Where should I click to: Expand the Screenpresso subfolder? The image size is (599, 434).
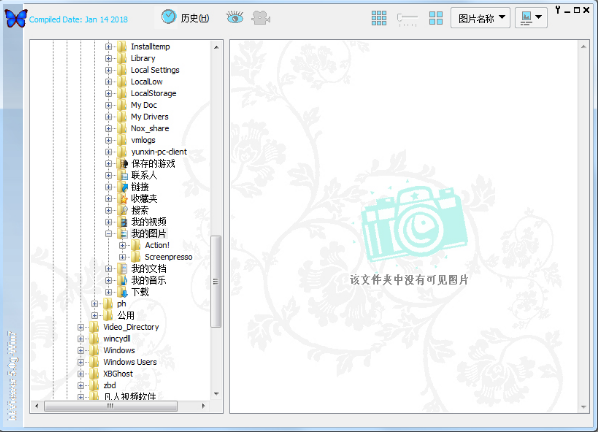coord(122,257)
